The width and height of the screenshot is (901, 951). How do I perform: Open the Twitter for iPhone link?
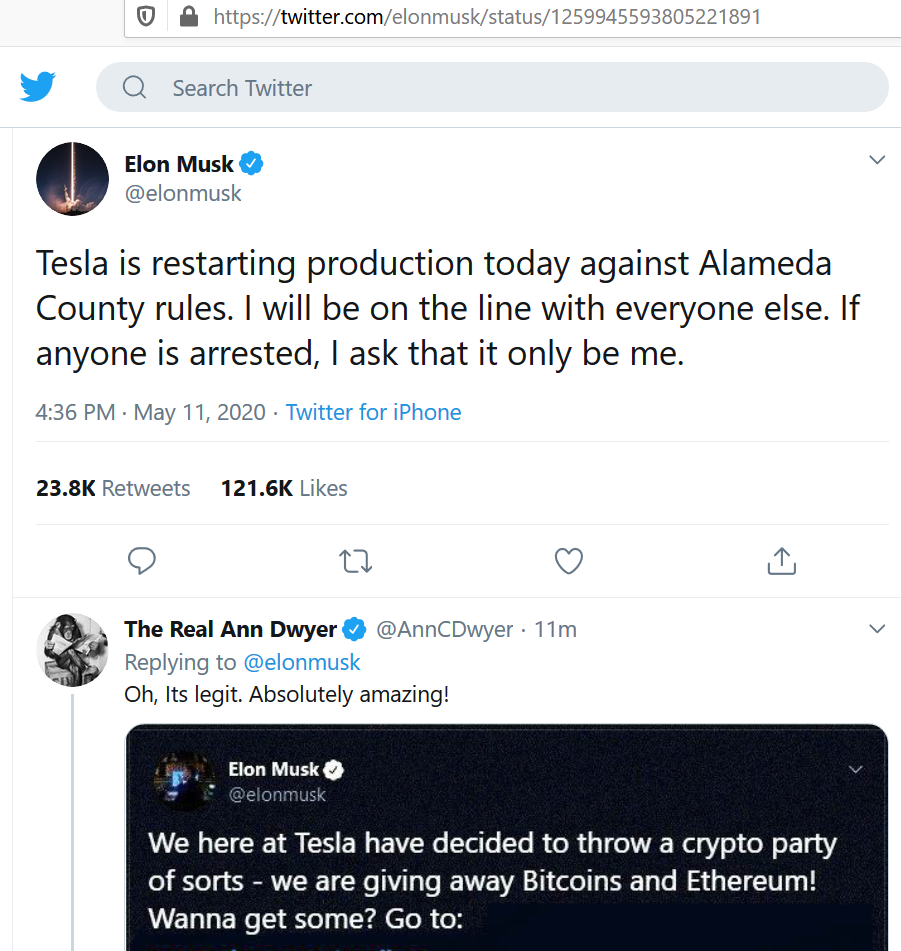(x=373, y=412)
